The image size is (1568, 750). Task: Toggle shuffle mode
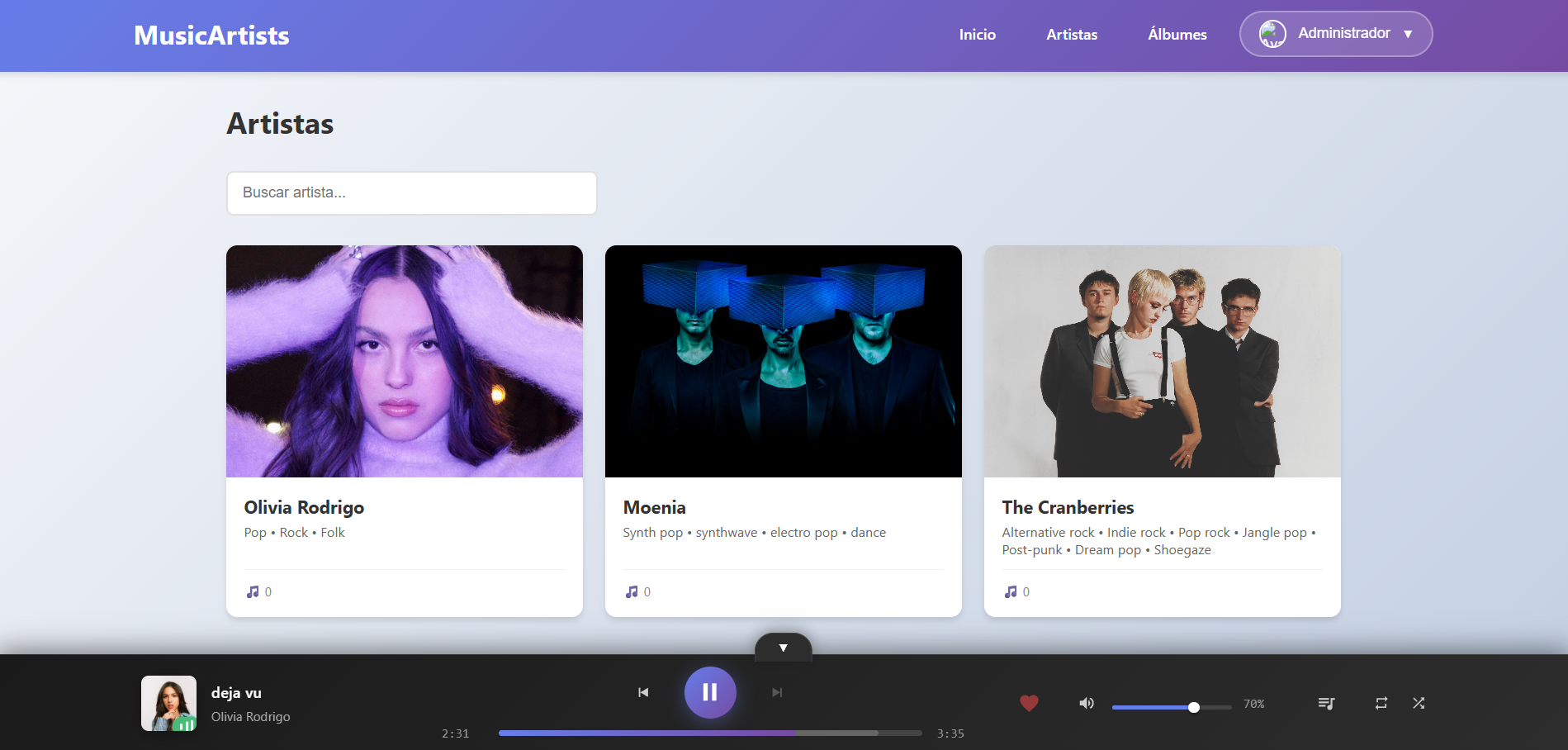pos(1419,704)
